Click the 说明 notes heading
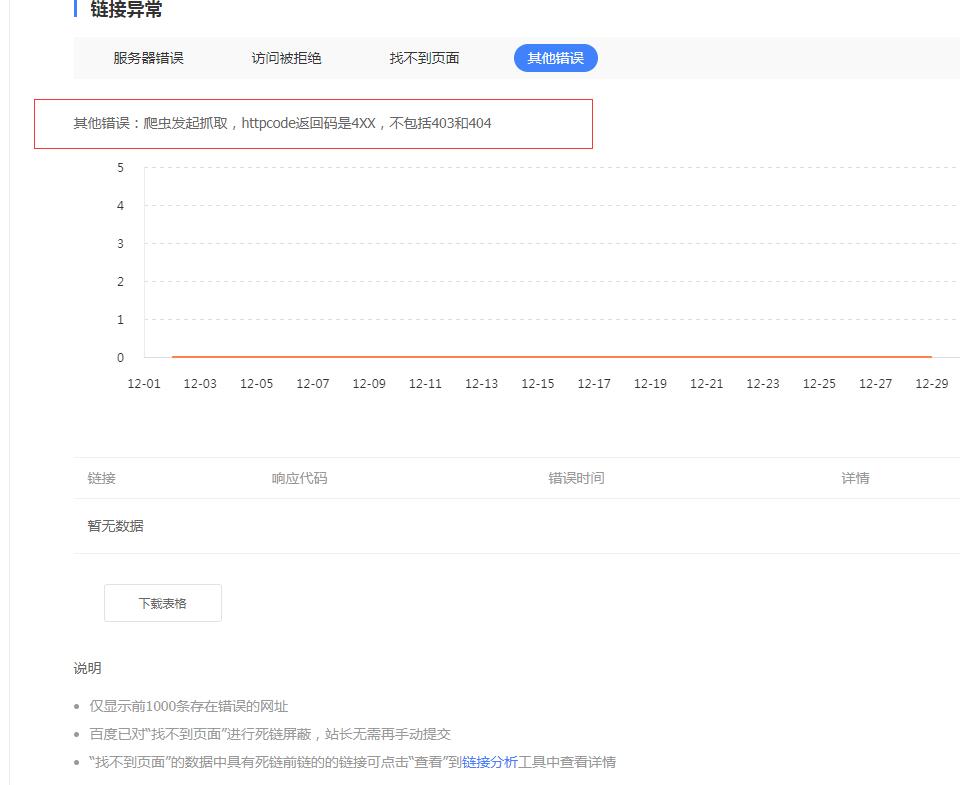The height and width of the screenshot is (785, 960). 87,668
